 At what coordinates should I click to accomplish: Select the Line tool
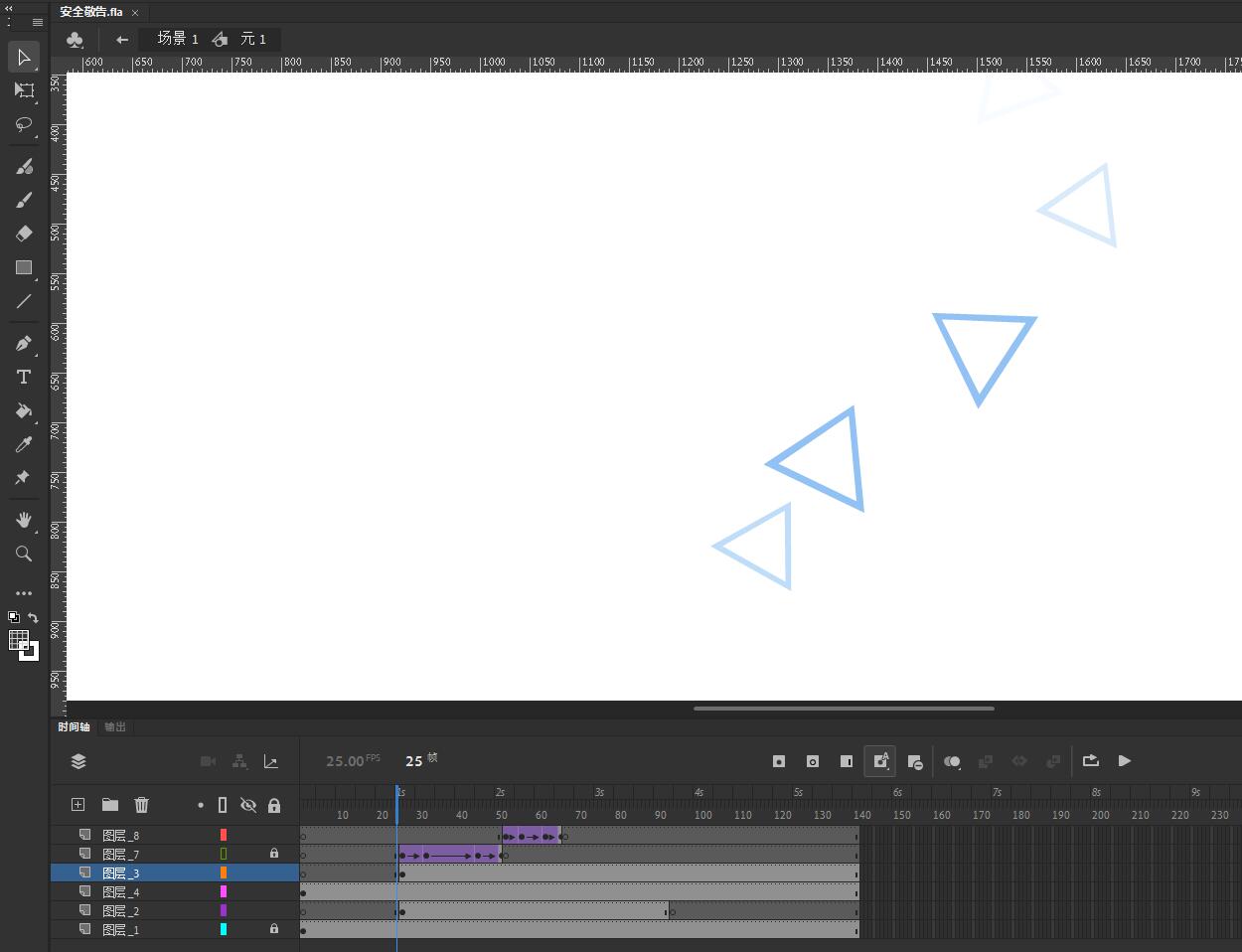pos(24,301)
